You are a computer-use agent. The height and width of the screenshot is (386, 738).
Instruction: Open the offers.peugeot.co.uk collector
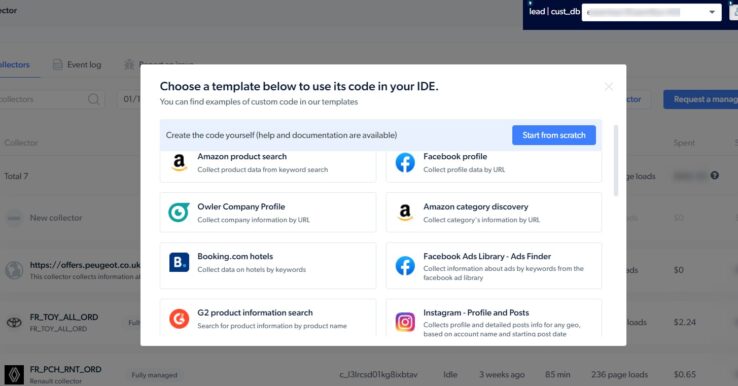[85, 265]
